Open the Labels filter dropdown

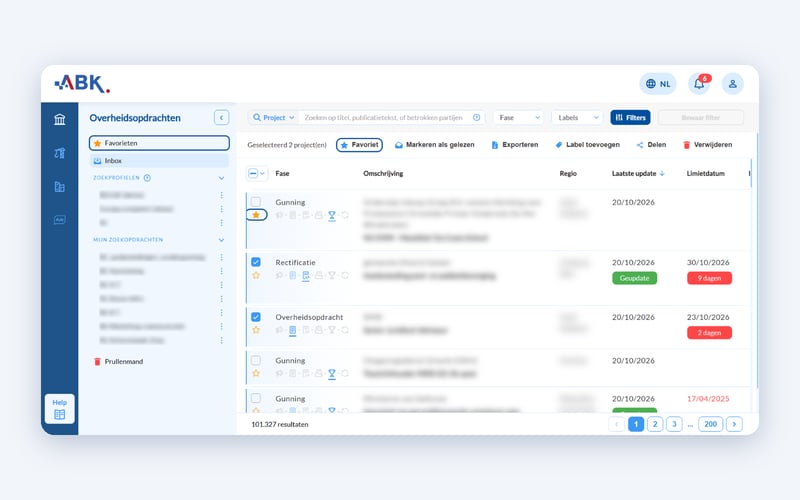point(577,117)
